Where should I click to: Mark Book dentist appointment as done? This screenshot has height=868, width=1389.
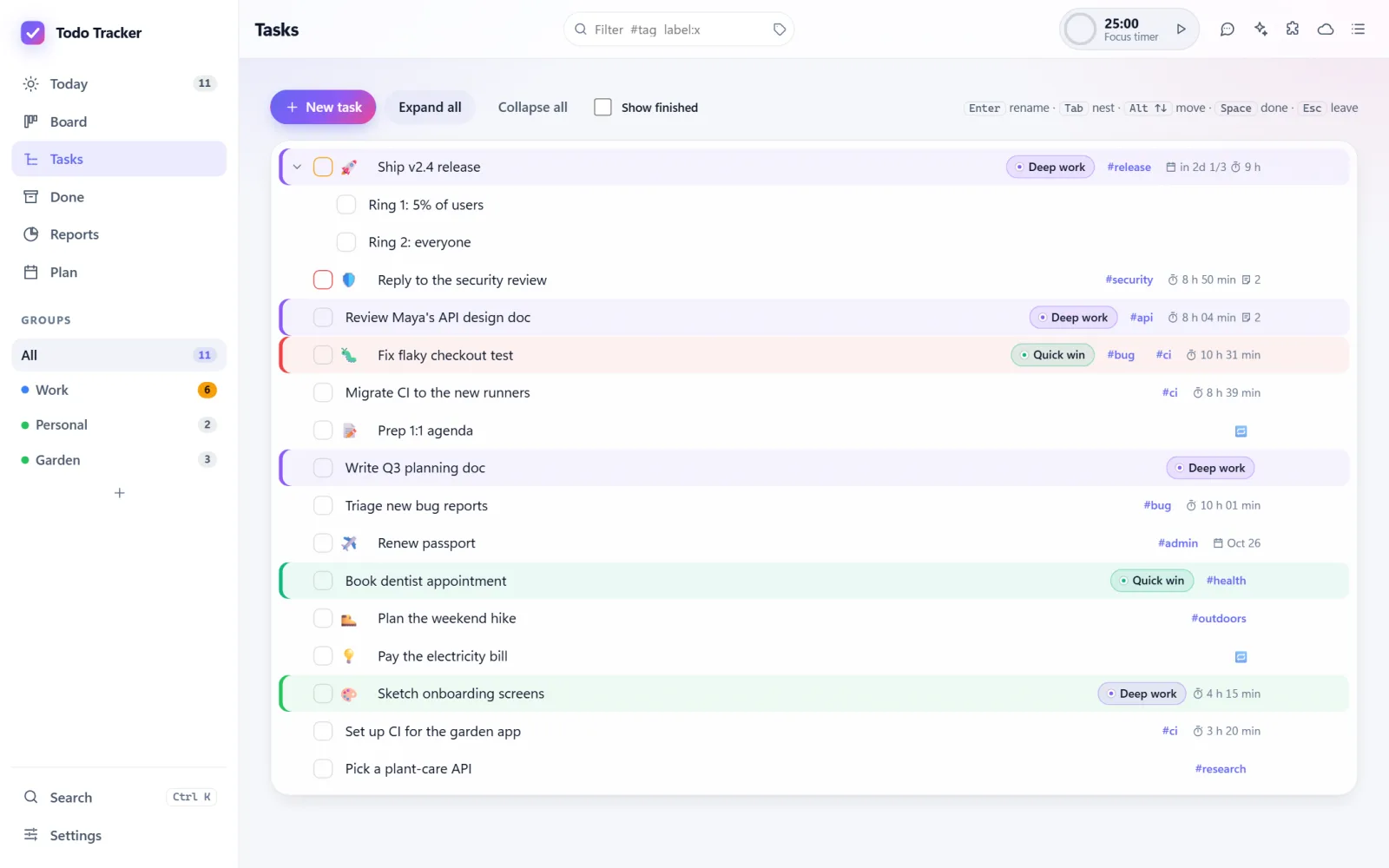click(x=323, y=581)
